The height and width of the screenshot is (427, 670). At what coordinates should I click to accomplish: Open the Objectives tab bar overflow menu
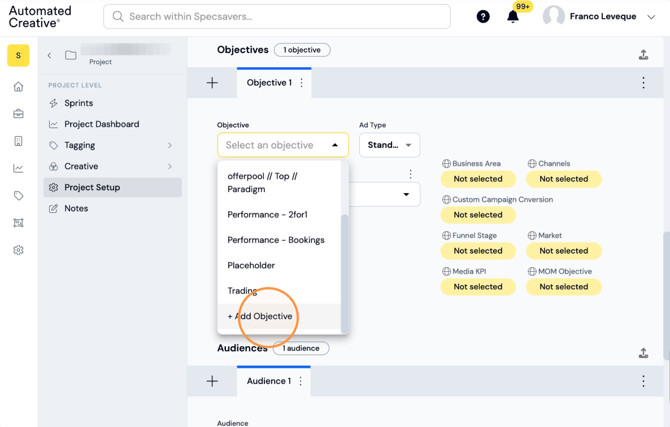pos(644,82)
